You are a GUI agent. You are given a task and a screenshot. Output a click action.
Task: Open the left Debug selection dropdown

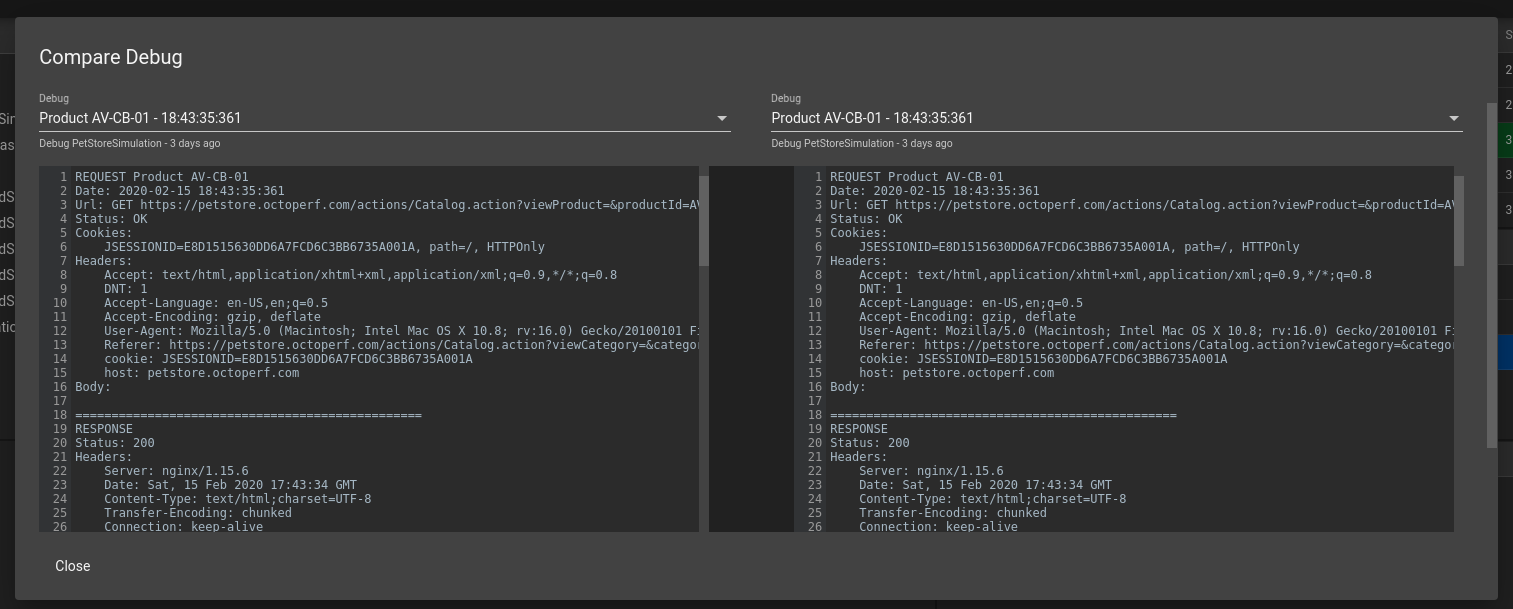(x=385, y=118)
